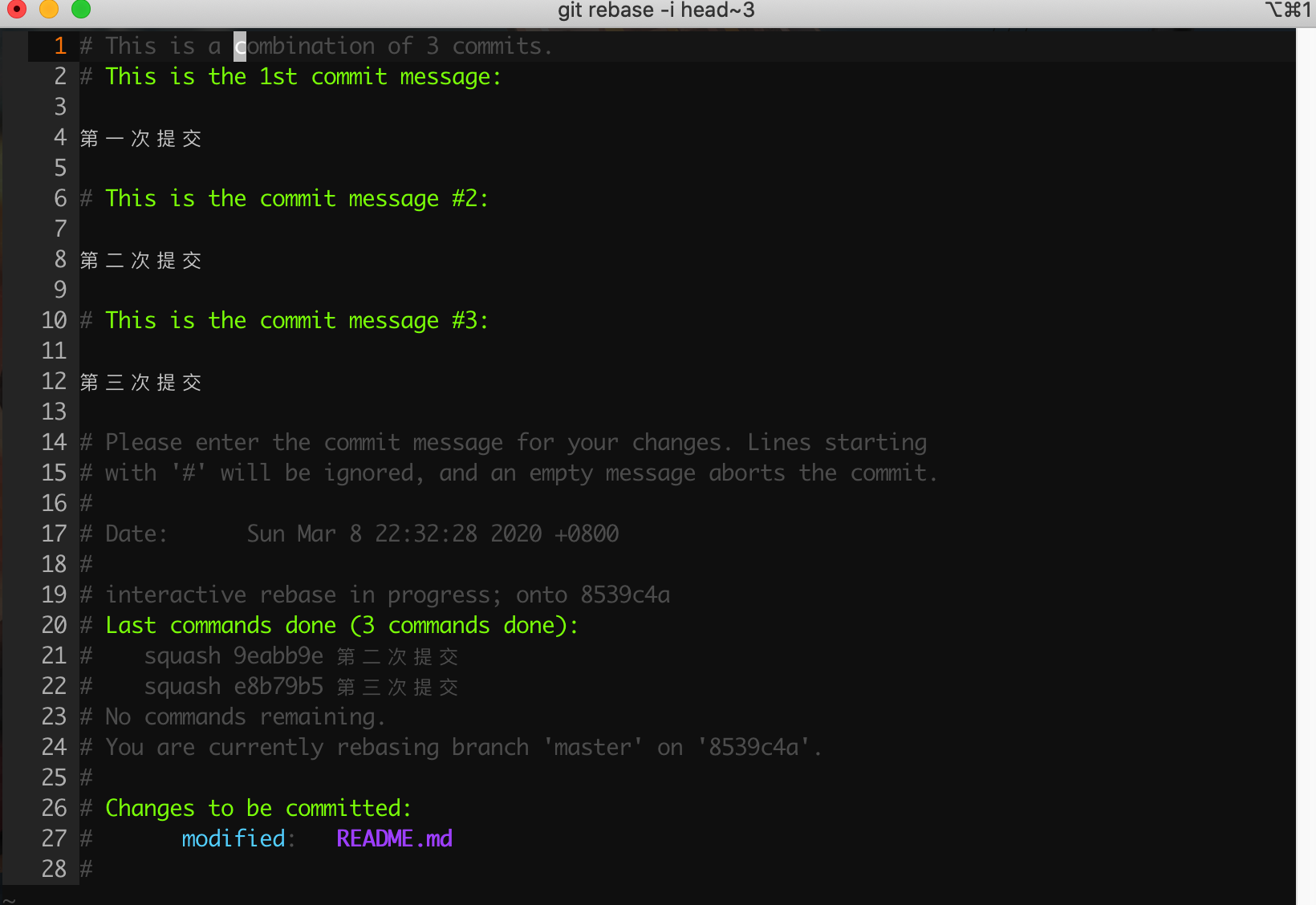Minimize the terminal with the yellow button
The width and height of the screenshot is (1316, 905).
pyautogui.click(x=49, y=10)
